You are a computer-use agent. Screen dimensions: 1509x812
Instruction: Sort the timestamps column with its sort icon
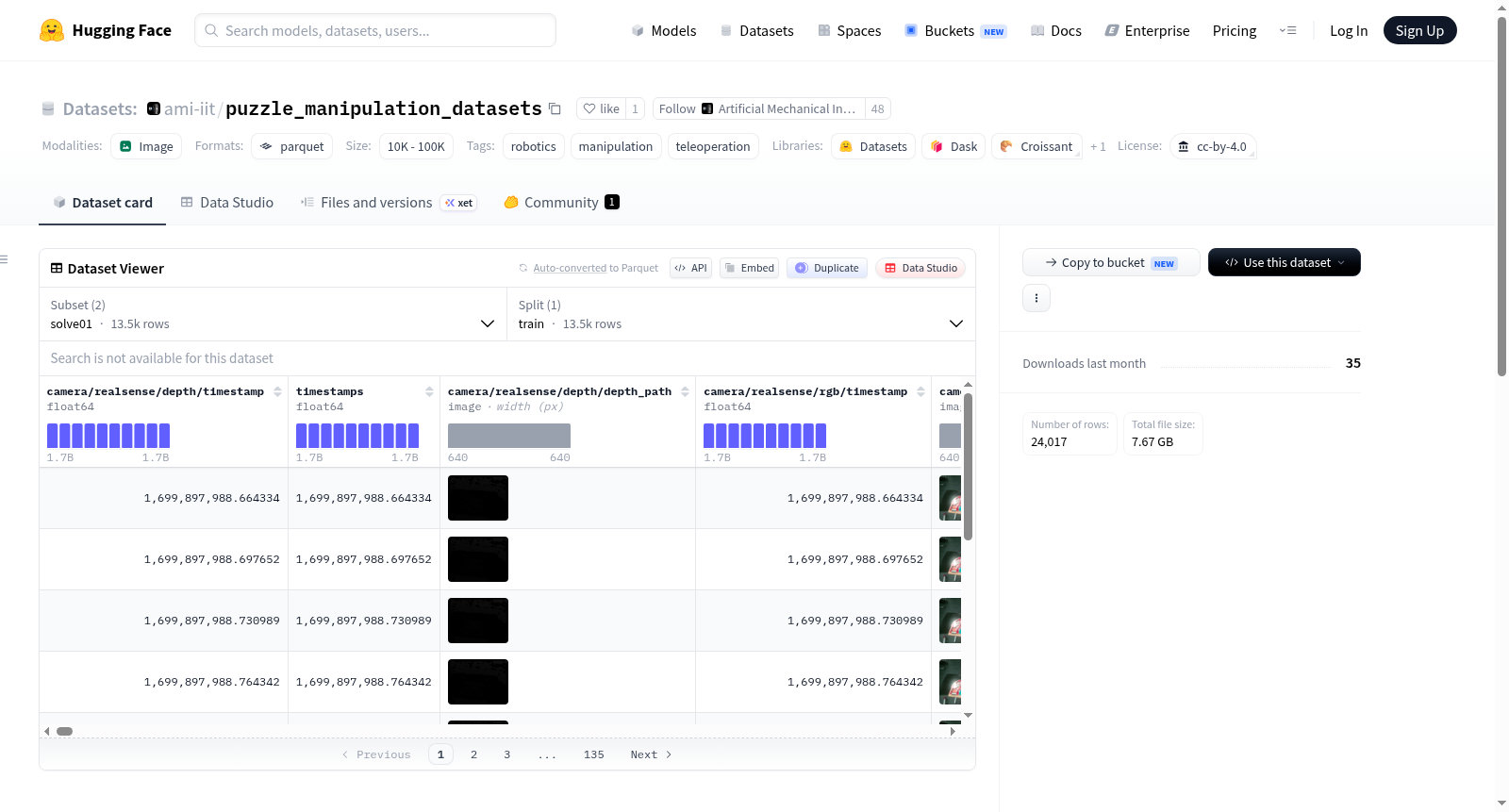point(429,391)
